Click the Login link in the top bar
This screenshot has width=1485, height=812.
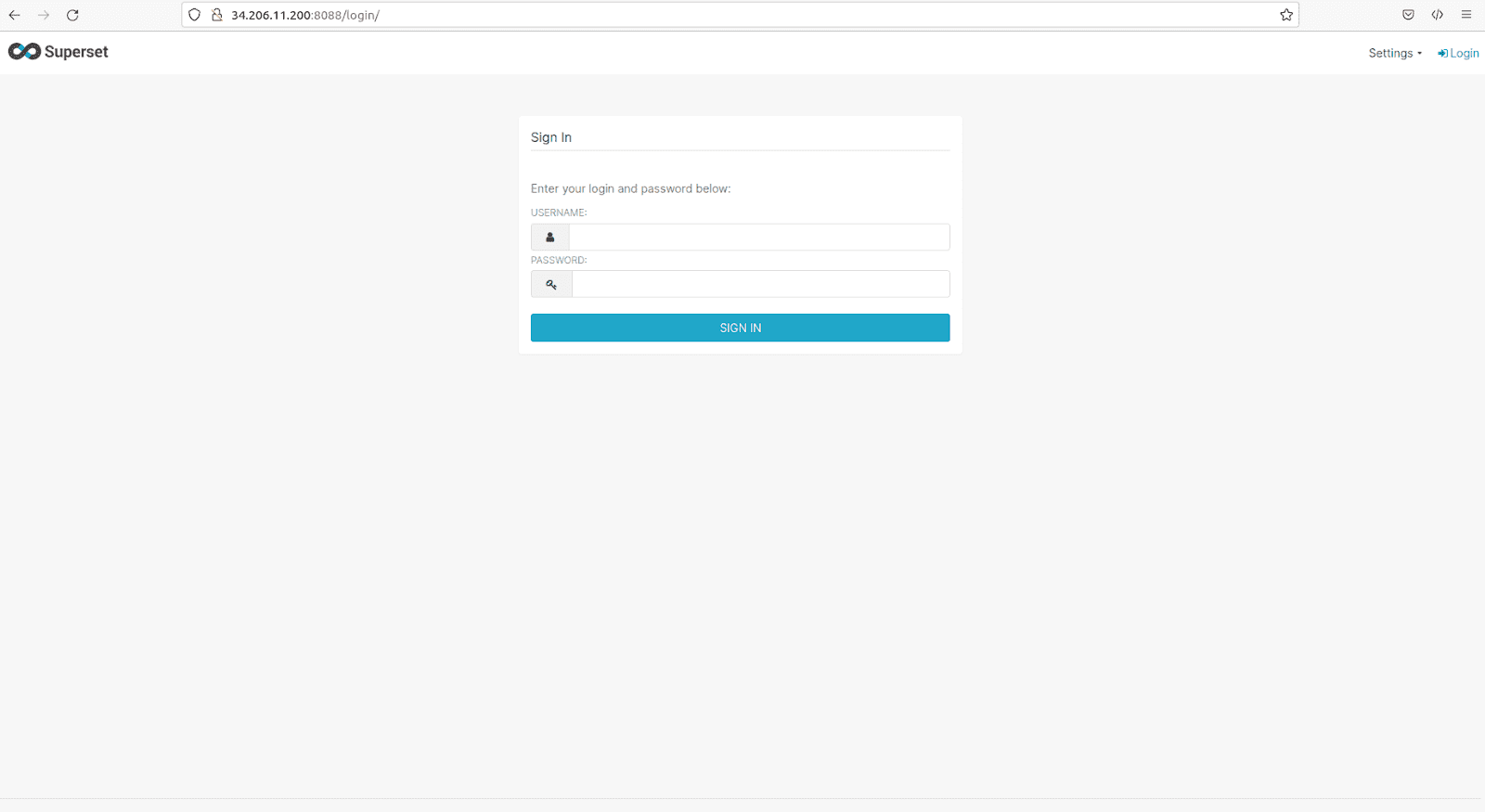pyautogui.click(x=1458, y=53)
